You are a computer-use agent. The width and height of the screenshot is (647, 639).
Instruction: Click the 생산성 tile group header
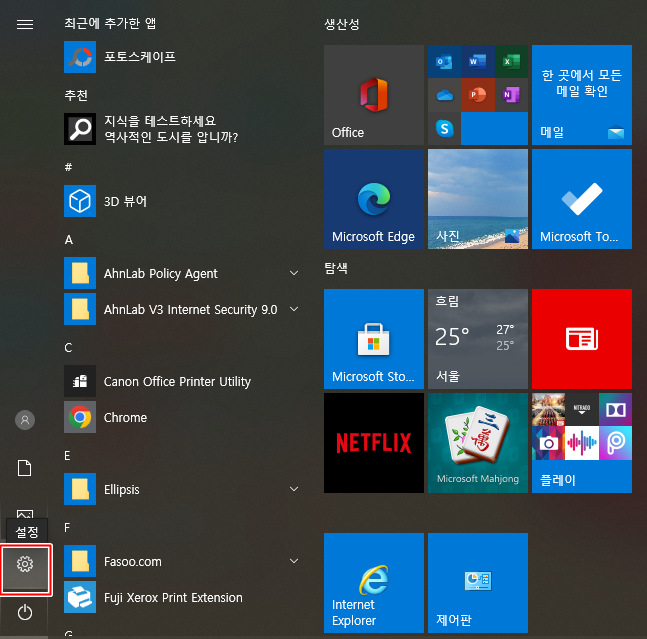pos(342,24)
